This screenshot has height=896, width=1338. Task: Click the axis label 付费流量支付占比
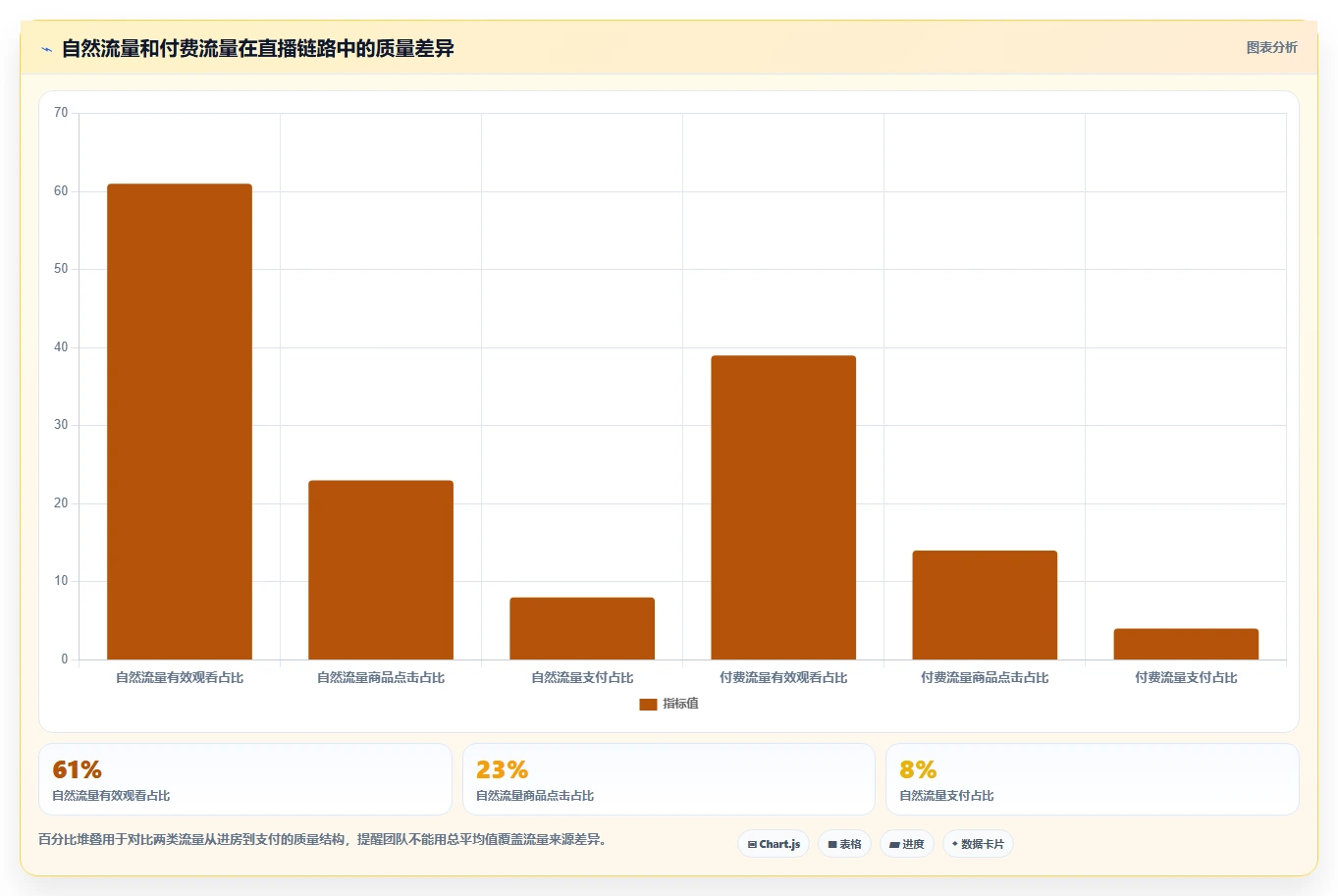pyautogui.click(x=1186, y=678)
